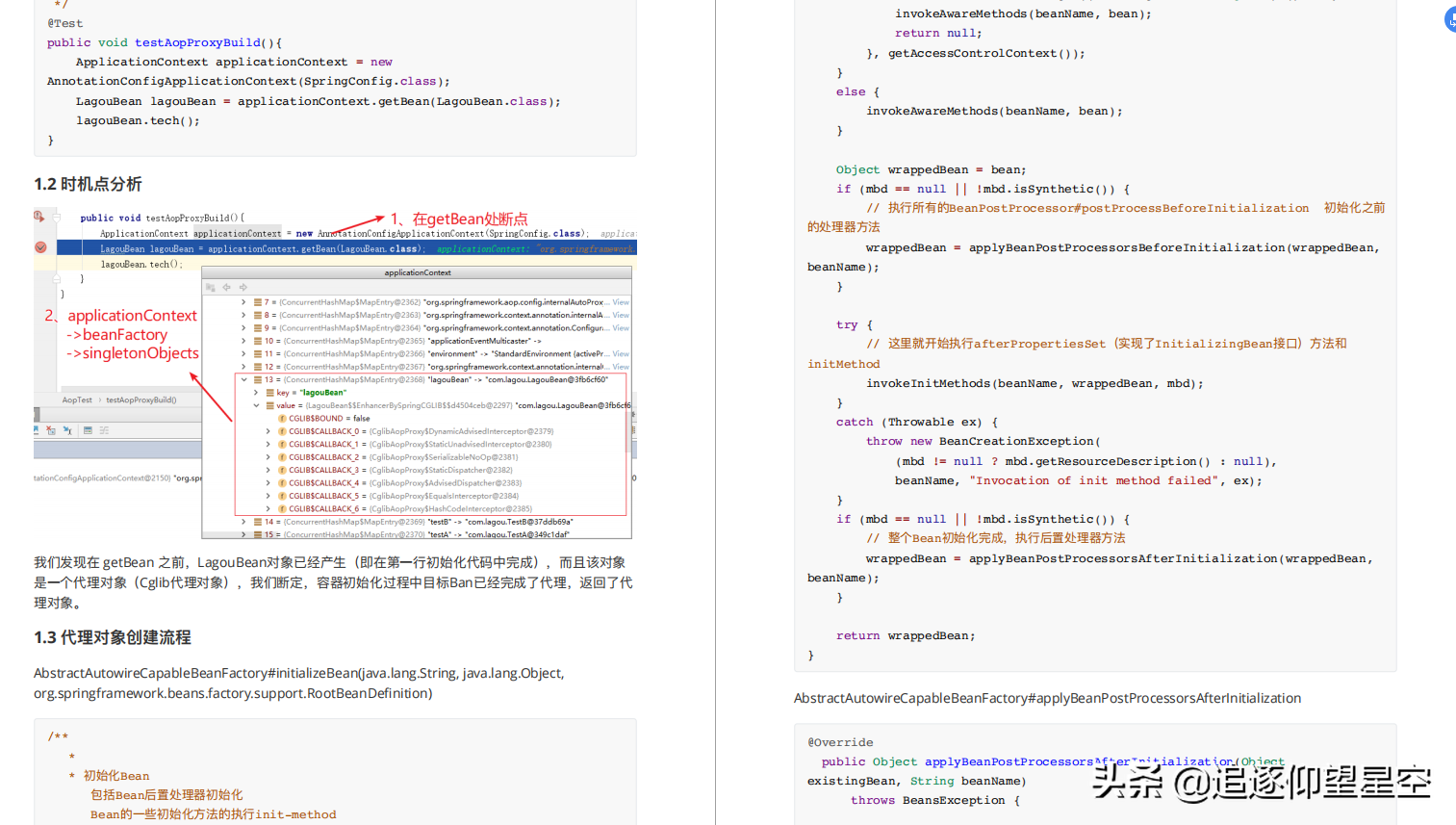Click the breakpoint marker on the getBean line
Viewport: 1456px width, 825px height.
(40, 247)
